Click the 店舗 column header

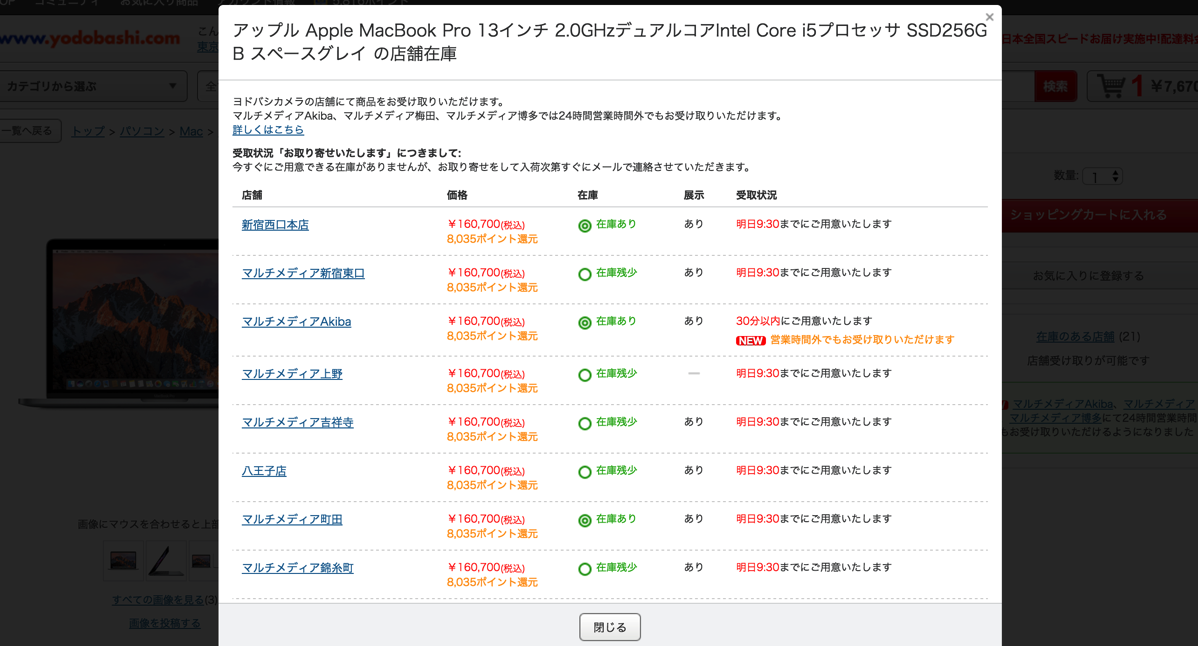coord(251,195)
